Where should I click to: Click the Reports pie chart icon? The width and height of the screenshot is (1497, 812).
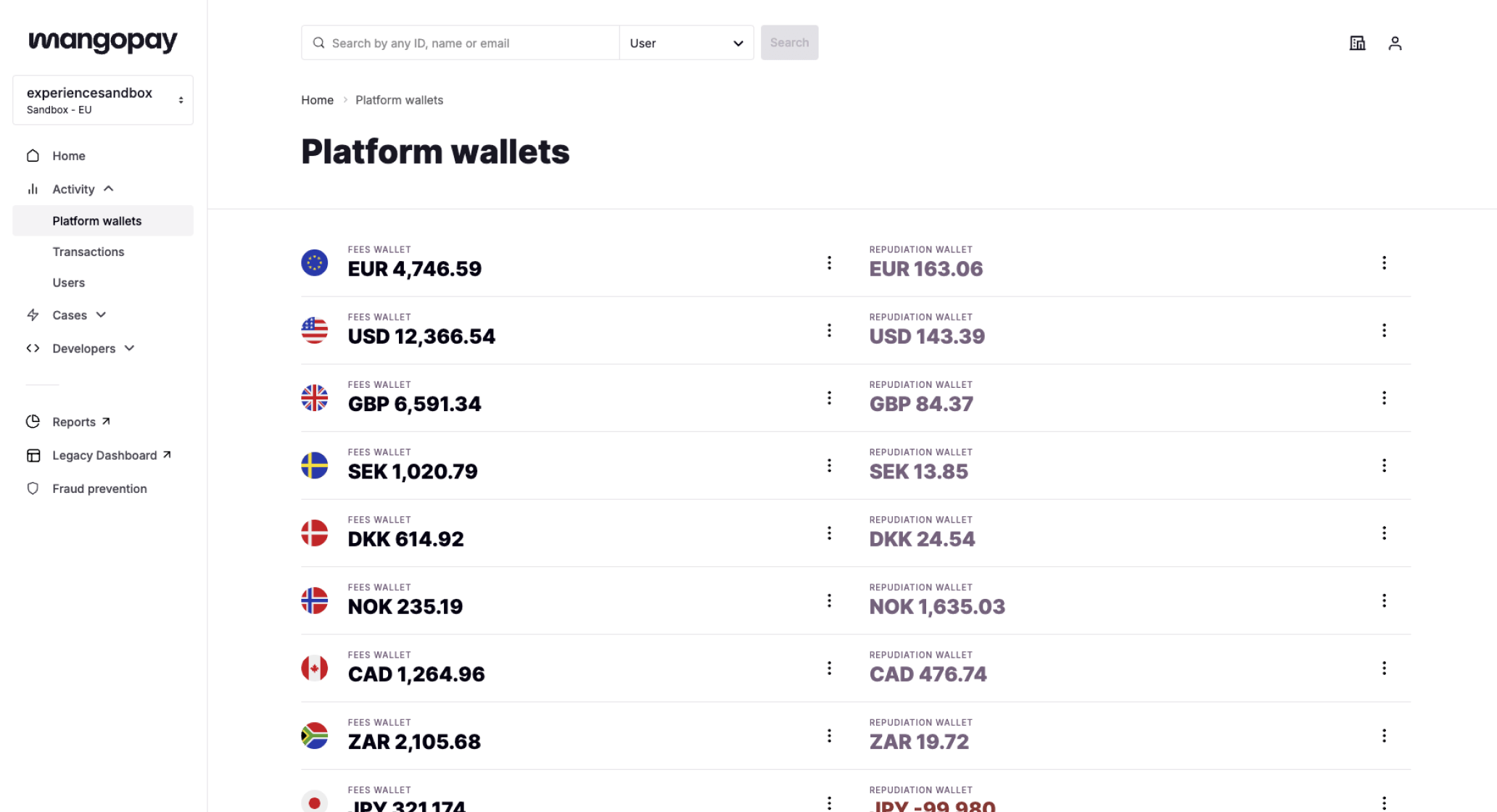pos(33,421)
